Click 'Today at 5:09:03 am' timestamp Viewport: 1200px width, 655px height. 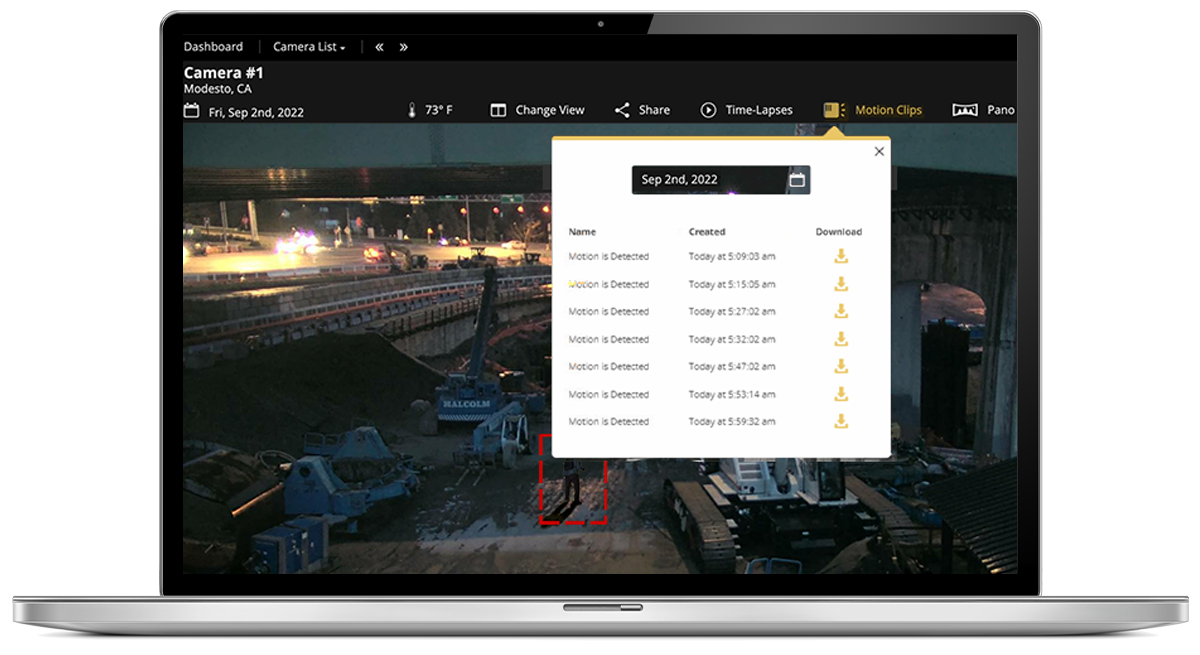pyautogui.click(x=732, y=257)
